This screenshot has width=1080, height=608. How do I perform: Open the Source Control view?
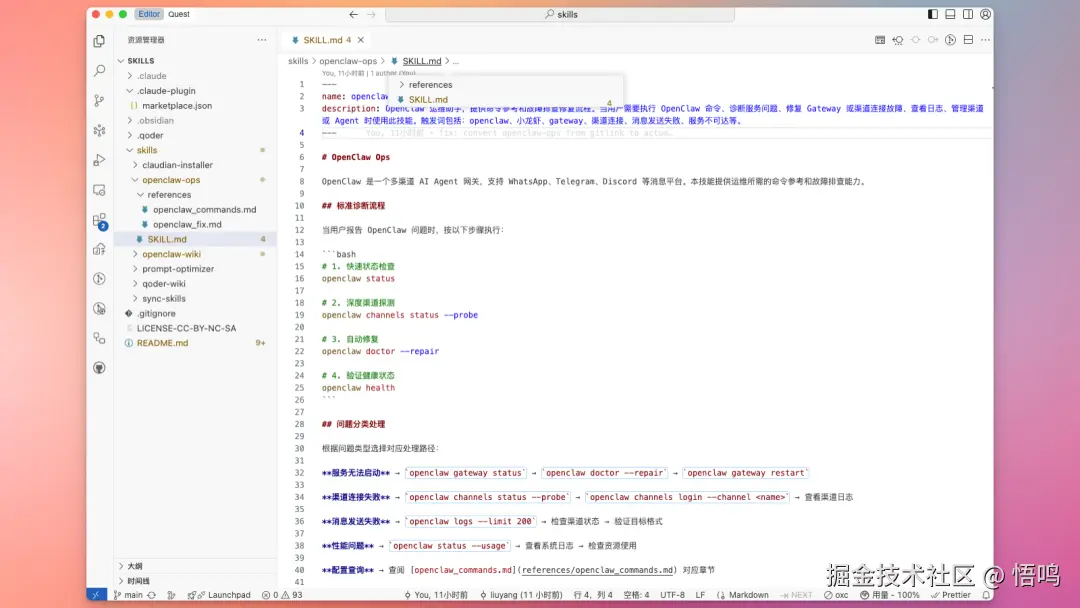point(99,100)
